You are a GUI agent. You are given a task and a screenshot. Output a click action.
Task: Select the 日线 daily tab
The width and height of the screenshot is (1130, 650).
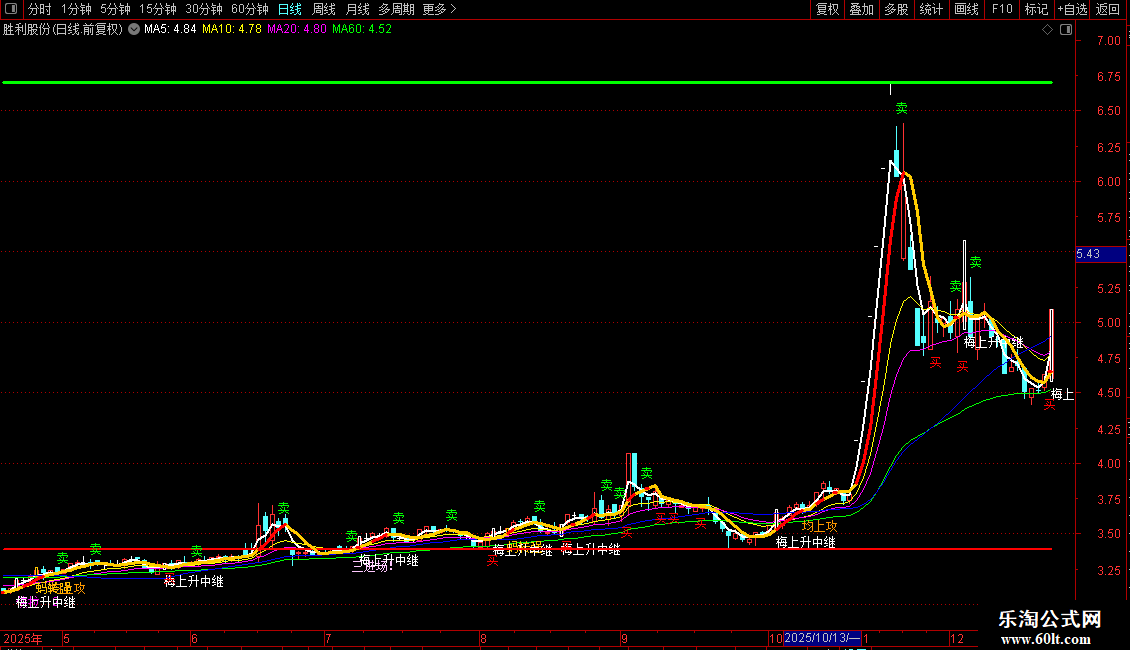(290, 9)
